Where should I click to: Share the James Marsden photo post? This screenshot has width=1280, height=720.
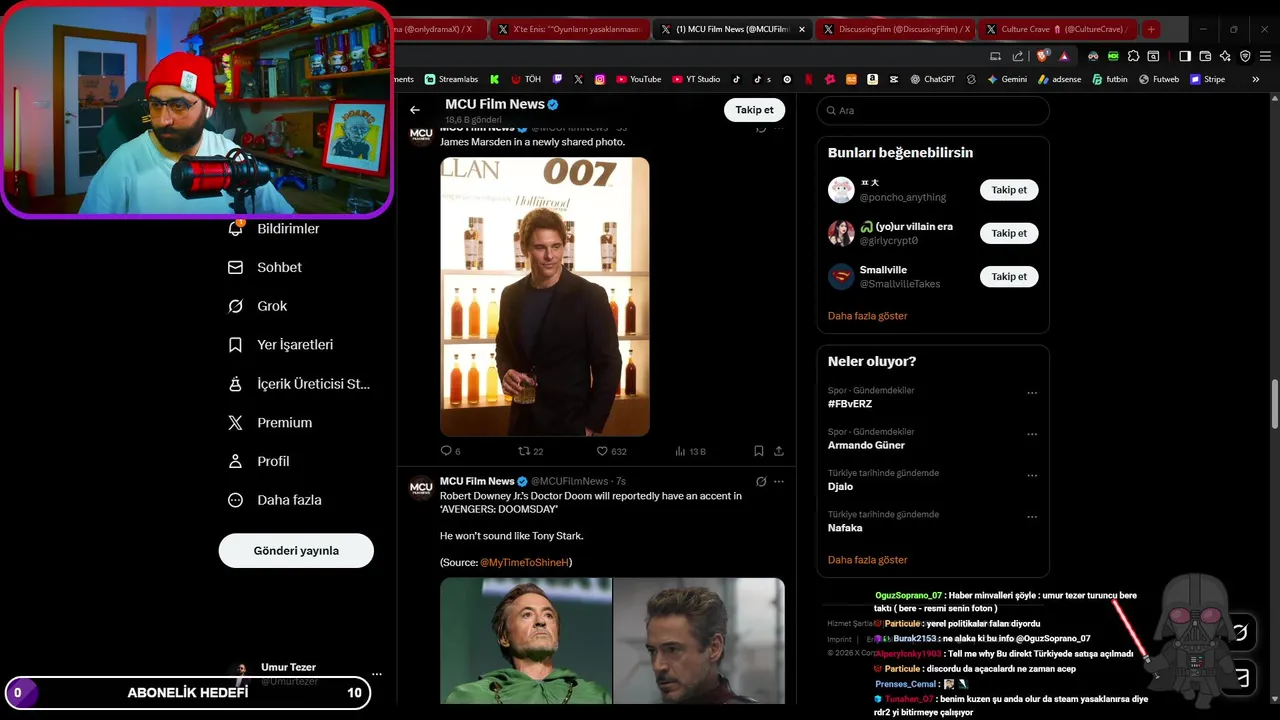[x=779, y=451]
